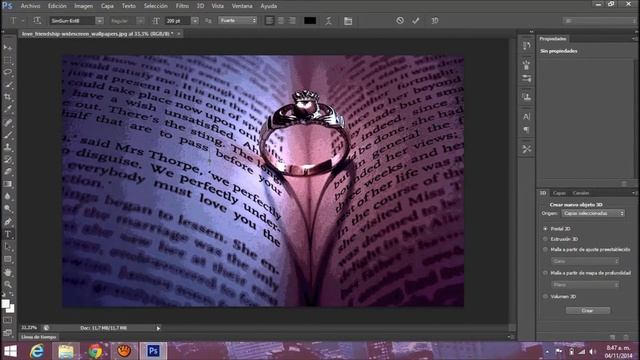Center text alignment
The width and height of the screenshot is (640, 360).
(281, 20)
